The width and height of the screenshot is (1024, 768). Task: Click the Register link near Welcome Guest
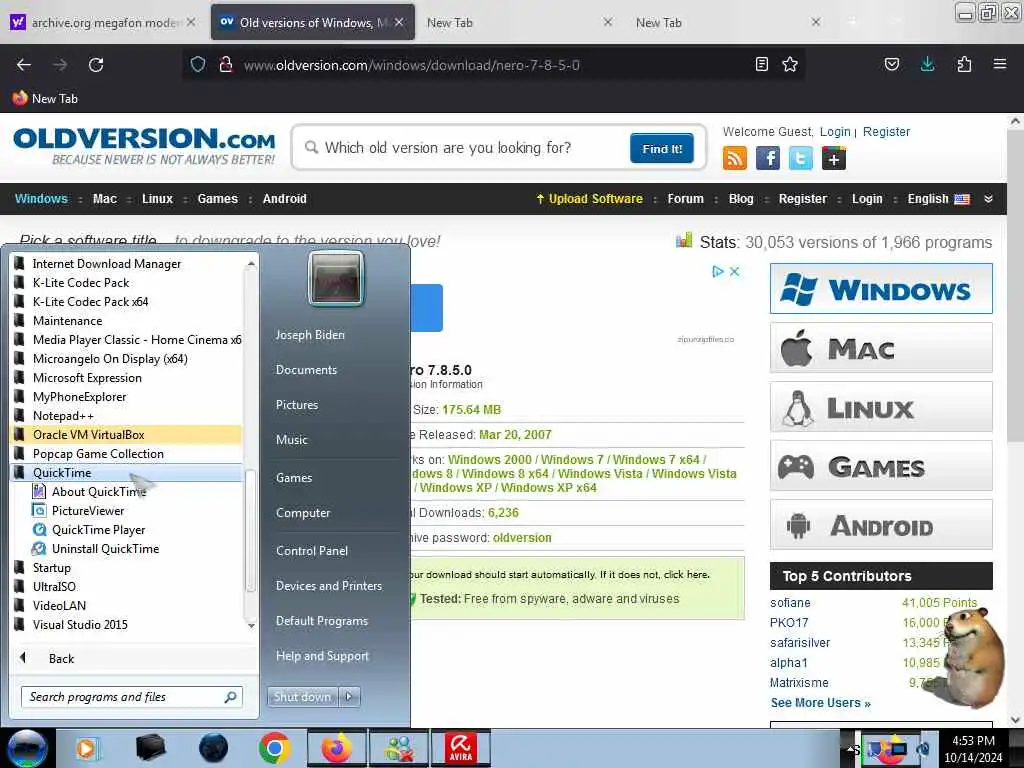[x=886, y=132]
